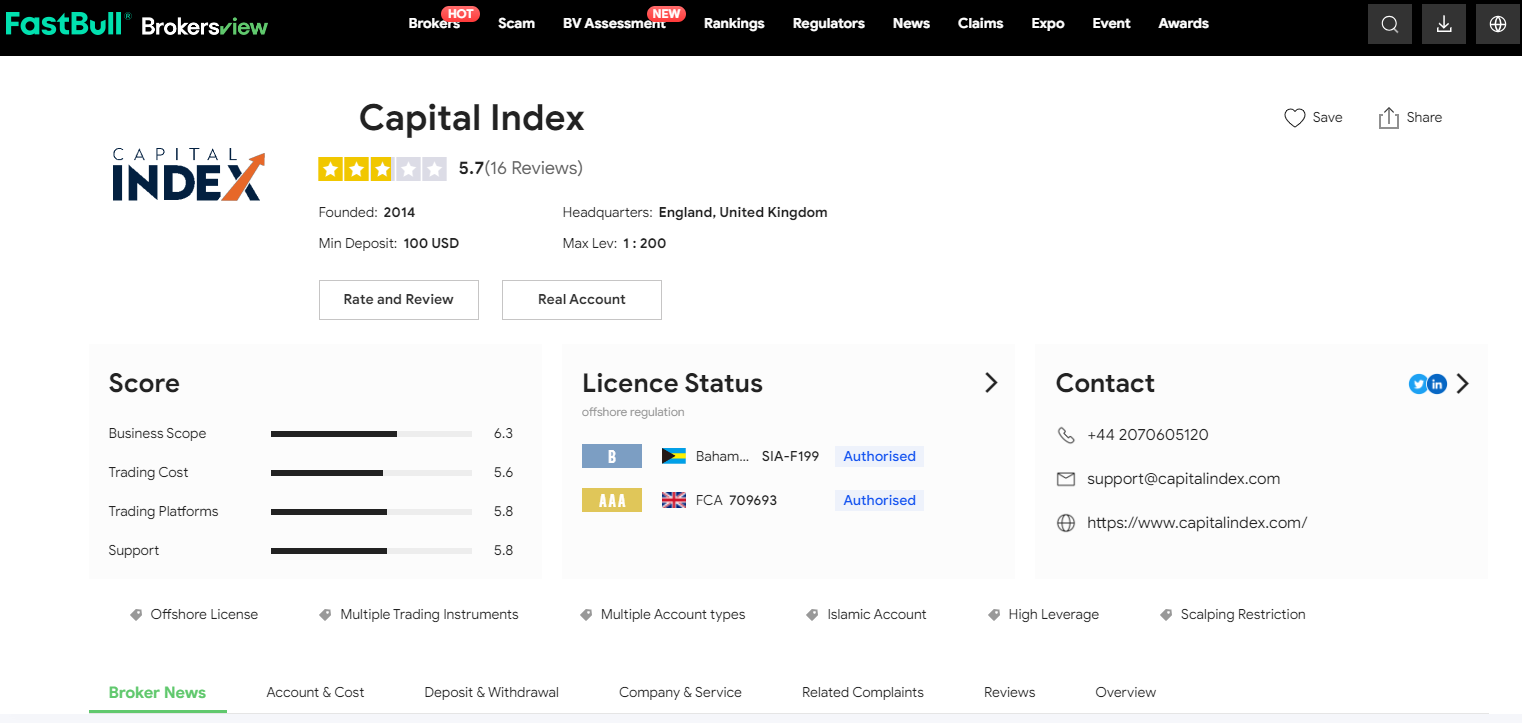The image size is (1522, 723).
Task: Open the language globe icon
Action: (1497, 25)
